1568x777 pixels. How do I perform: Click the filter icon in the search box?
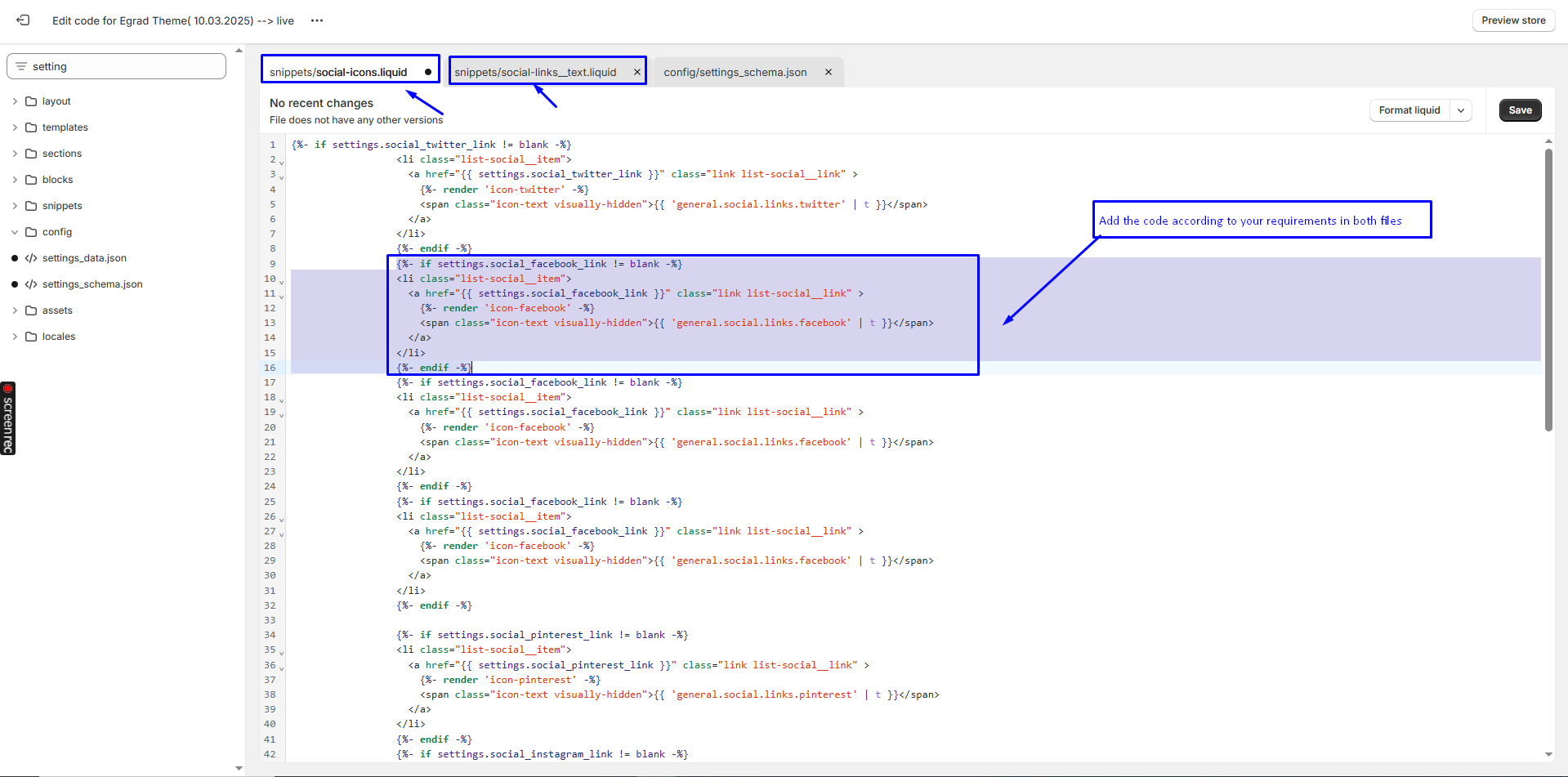tap(21, 66)
